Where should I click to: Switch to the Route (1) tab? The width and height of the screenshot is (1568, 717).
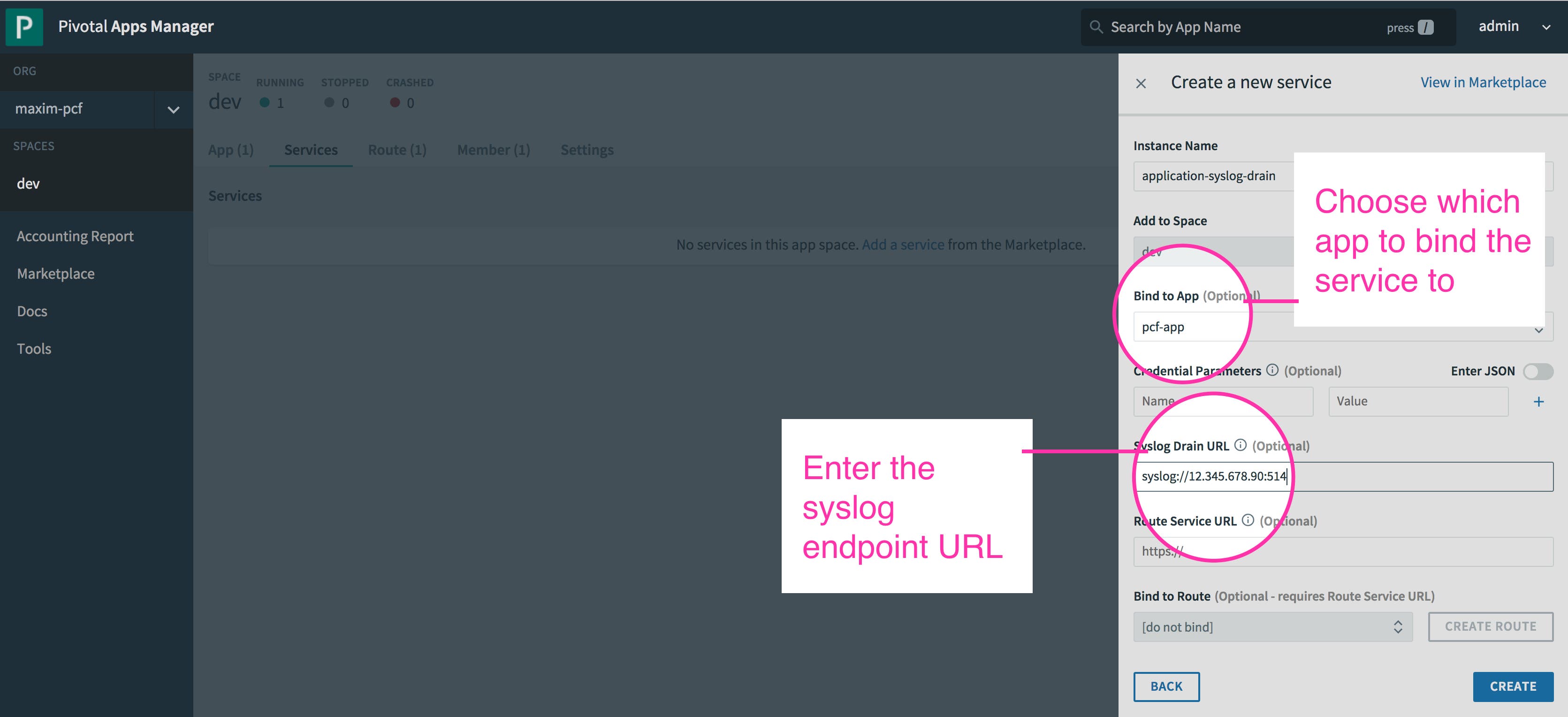(x=397, y=150)
